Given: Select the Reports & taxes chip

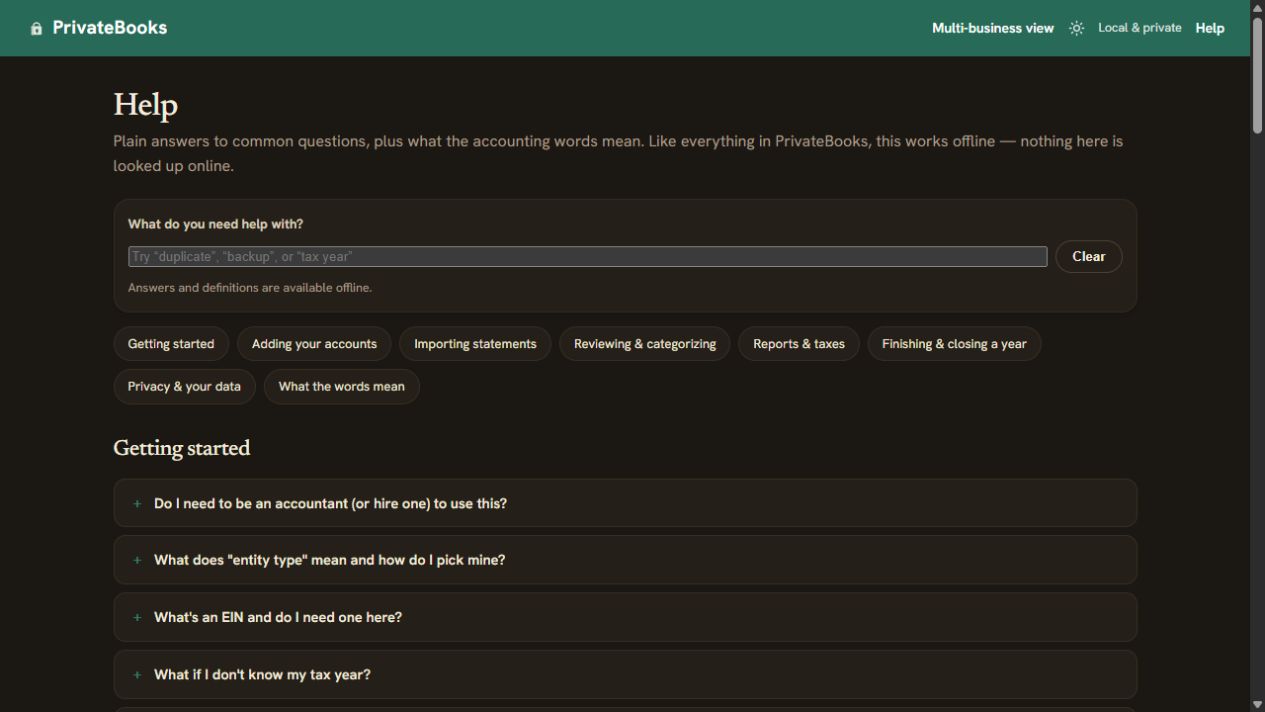Looking at the screenshot, I should tap(799, 344).
